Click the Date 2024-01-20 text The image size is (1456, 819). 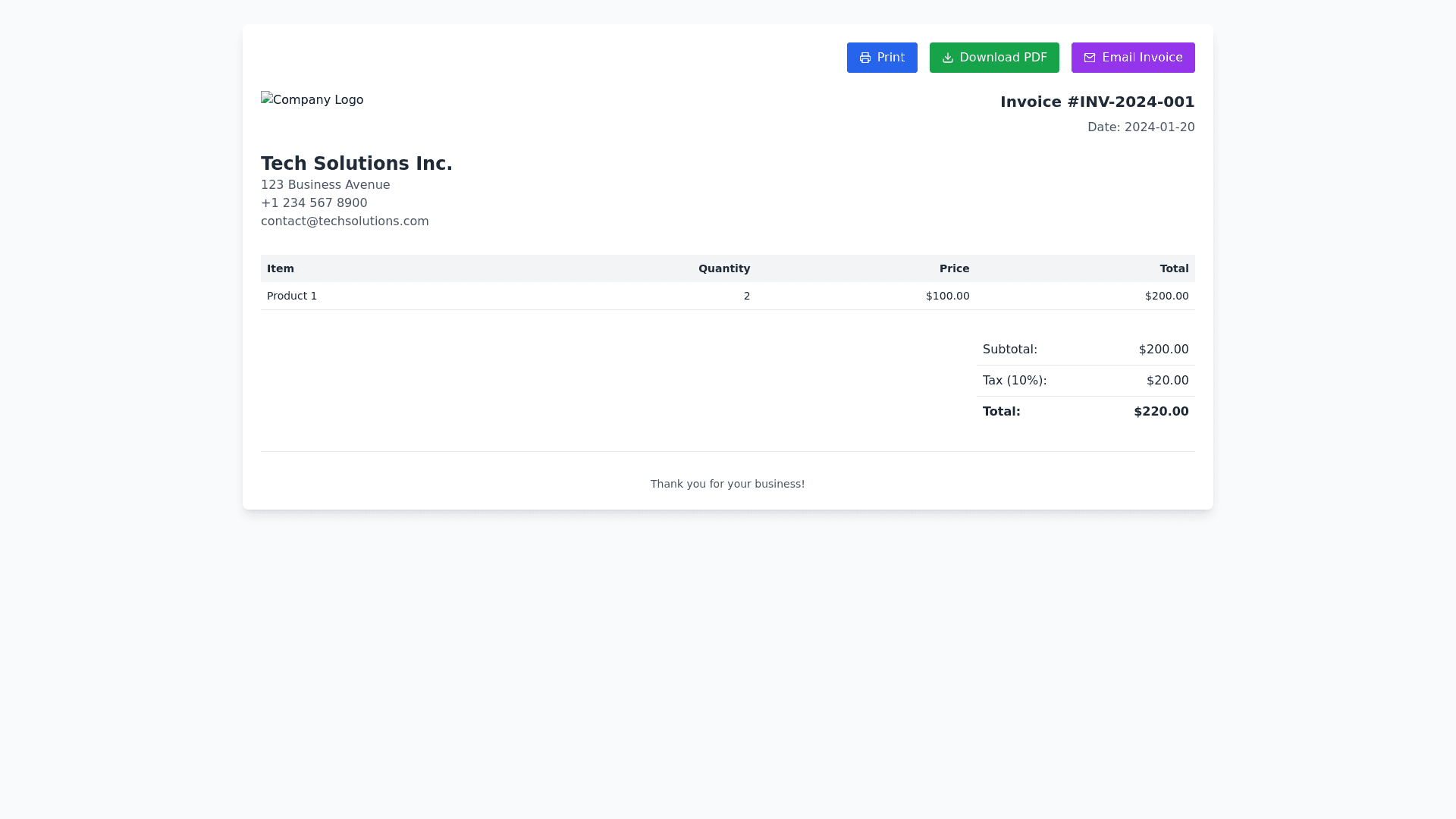tap(1141, 127)
